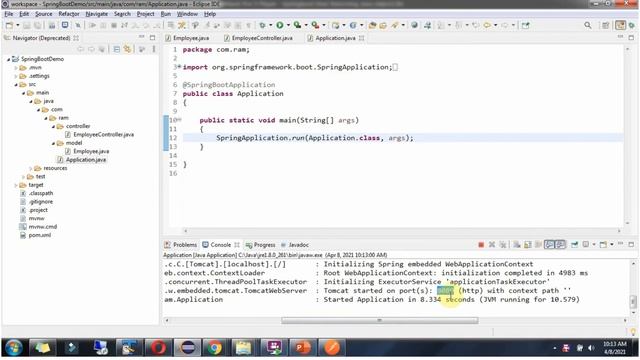Open Google Chrome from the taskbar

coord(214,348)
